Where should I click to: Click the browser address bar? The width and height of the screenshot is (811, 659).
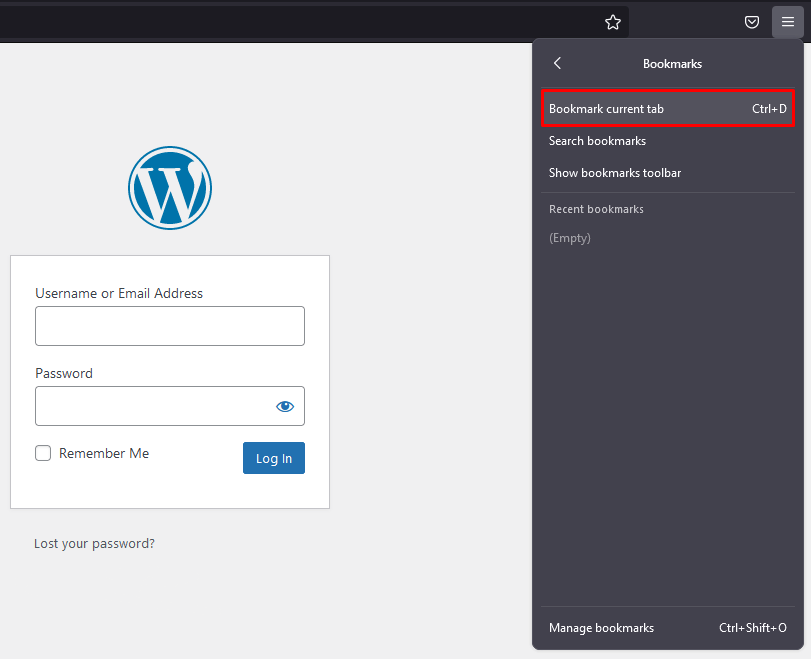300,22
